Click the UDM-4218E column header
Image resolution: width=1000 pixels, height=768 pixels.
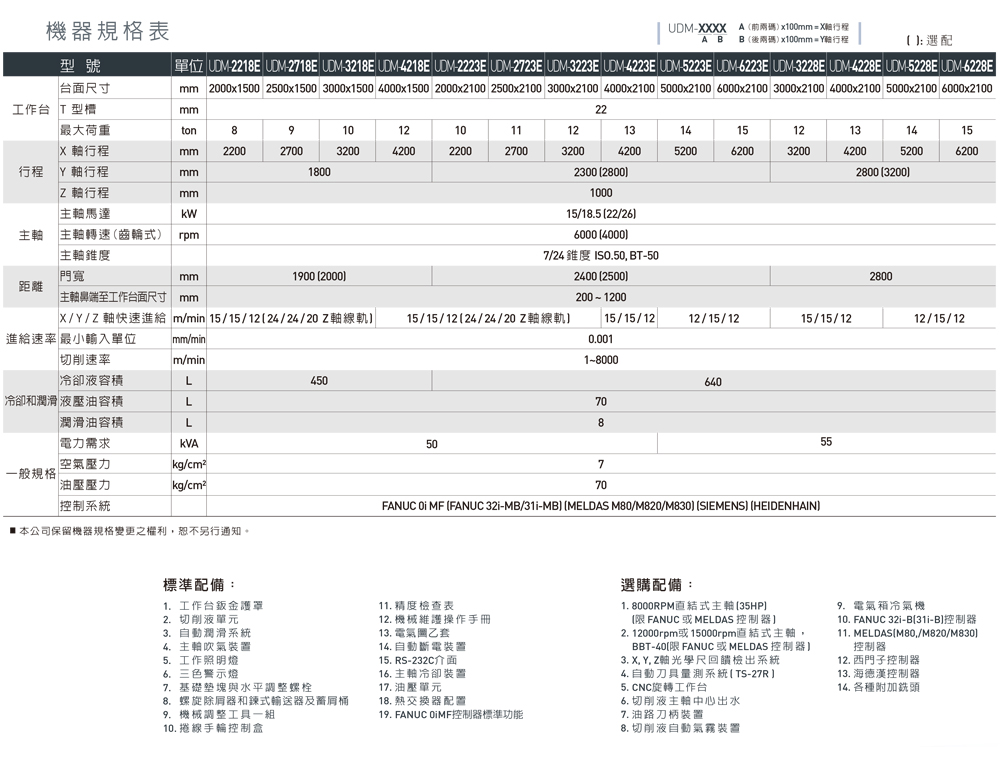[404, 66]
